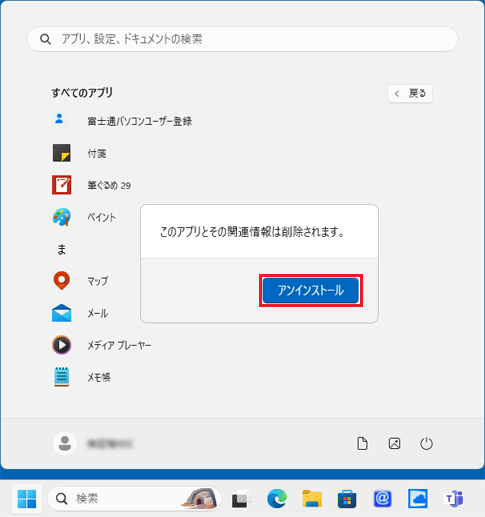This screenshot has height=517, width=485.
Task: Open the Pictures folder shortcut icon
Action: point(394,444)
